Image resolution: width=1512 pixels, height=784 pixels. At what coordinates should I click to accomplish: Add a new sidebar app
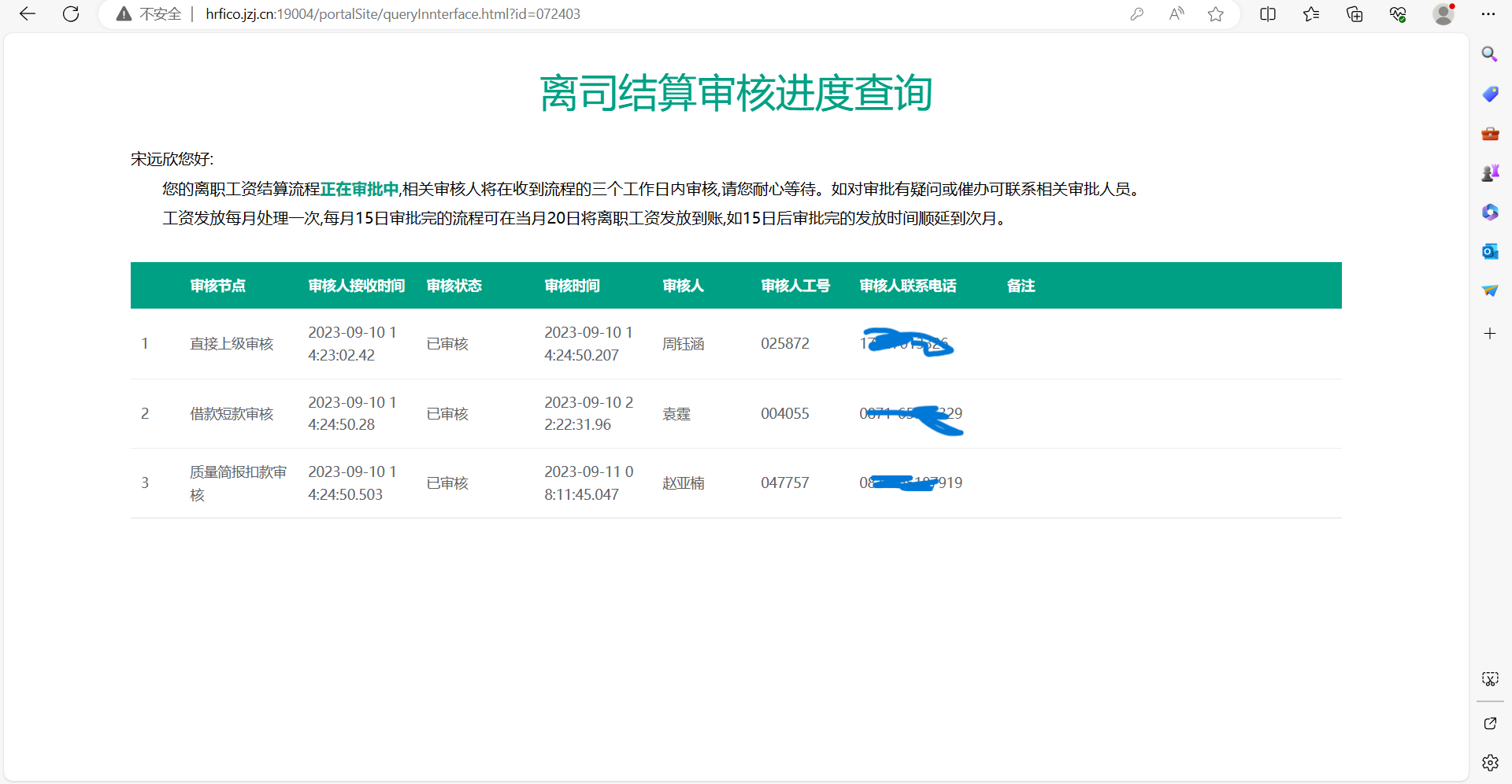[x=1490, y=334]
